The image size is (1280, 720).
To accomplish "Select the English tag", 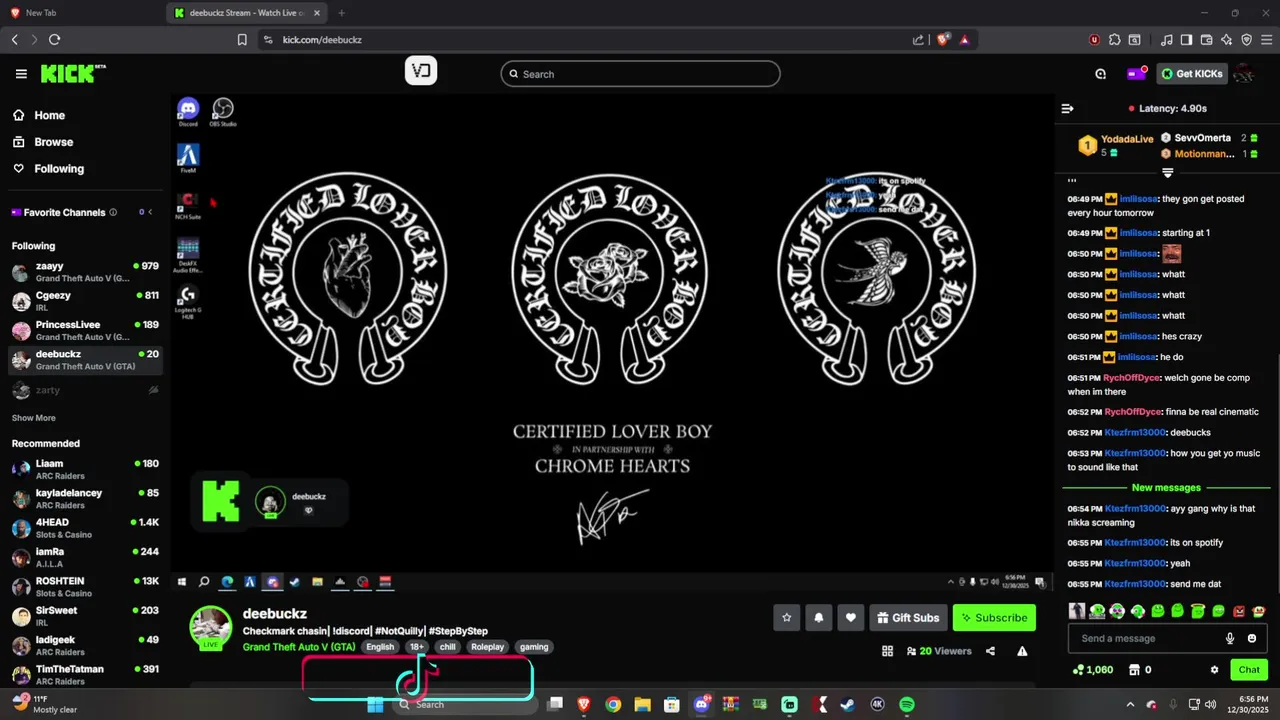I will point(380,647).
